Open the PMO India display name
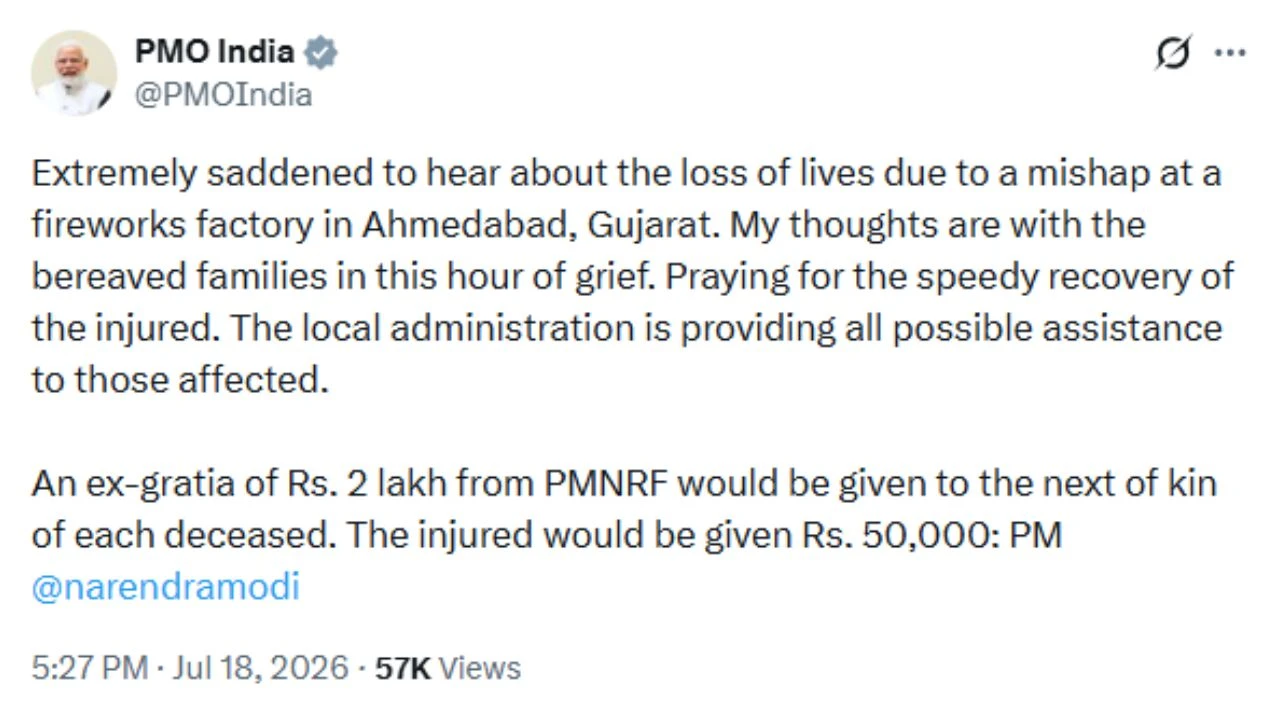 click(214, 52)
